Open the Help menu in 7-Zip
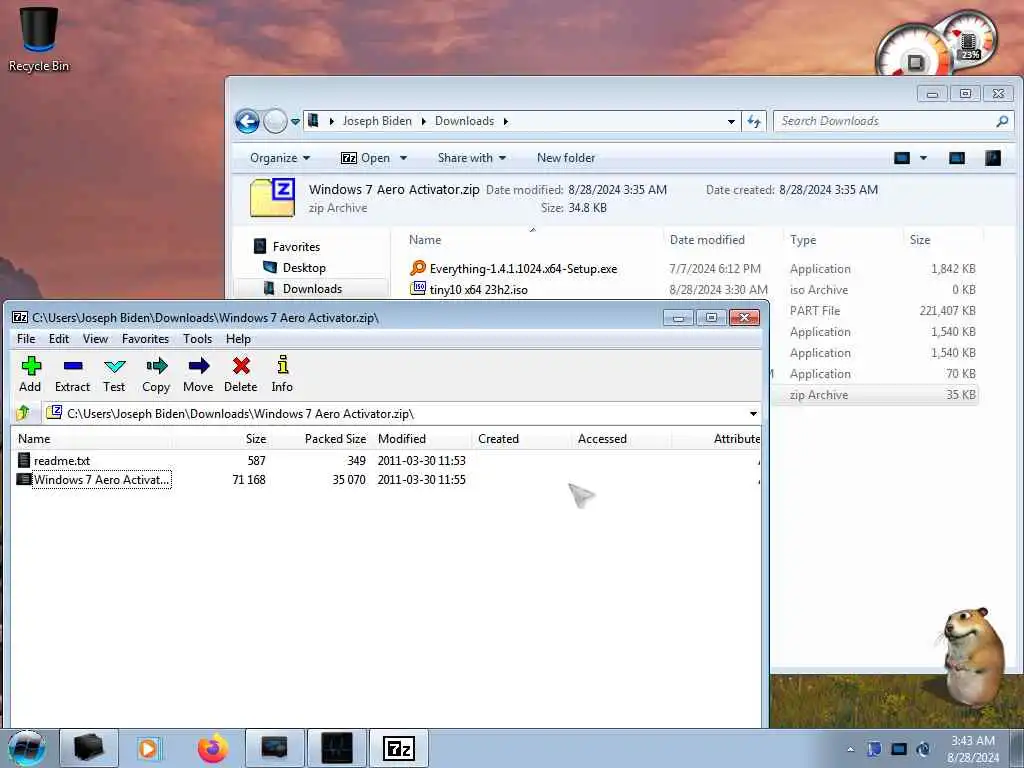The image size is (1024, 768). click(x=238, y=339)
